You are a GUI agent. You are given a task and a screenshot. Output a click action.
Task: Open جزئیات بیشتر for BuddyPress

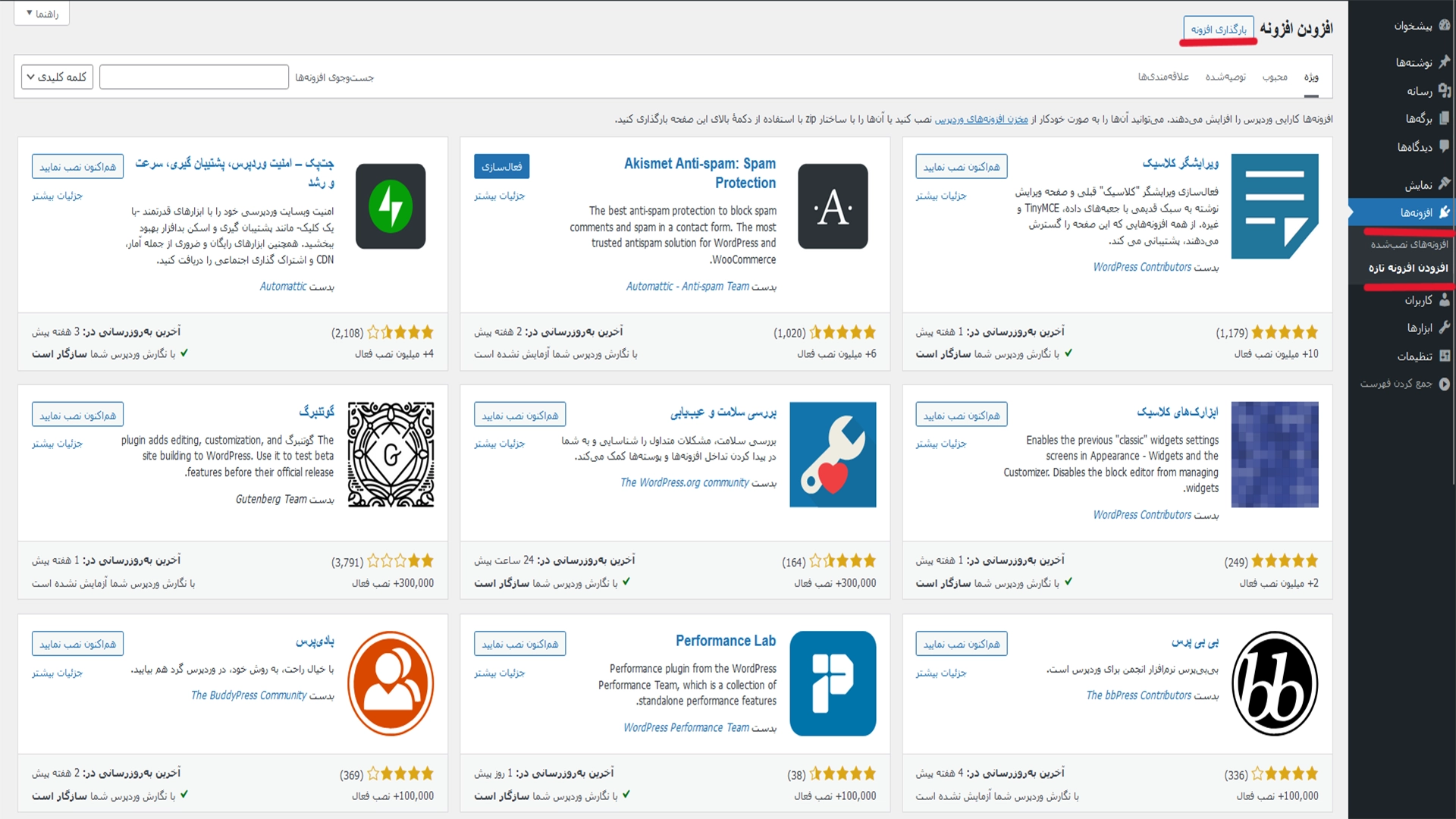coord(58,673)
